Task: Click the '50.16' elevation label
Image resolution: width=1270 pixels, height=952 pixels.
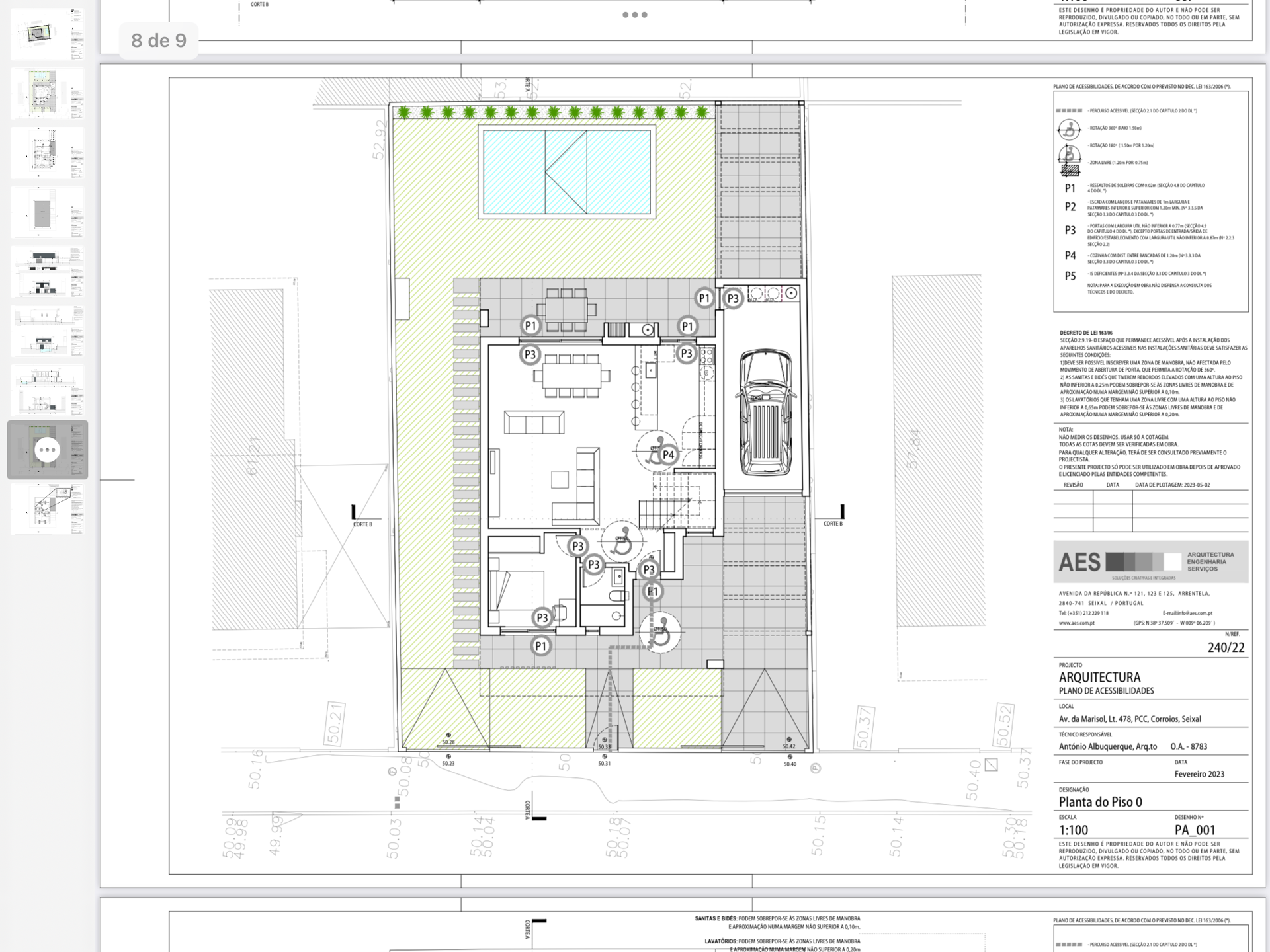Action: tap(255, 769)
